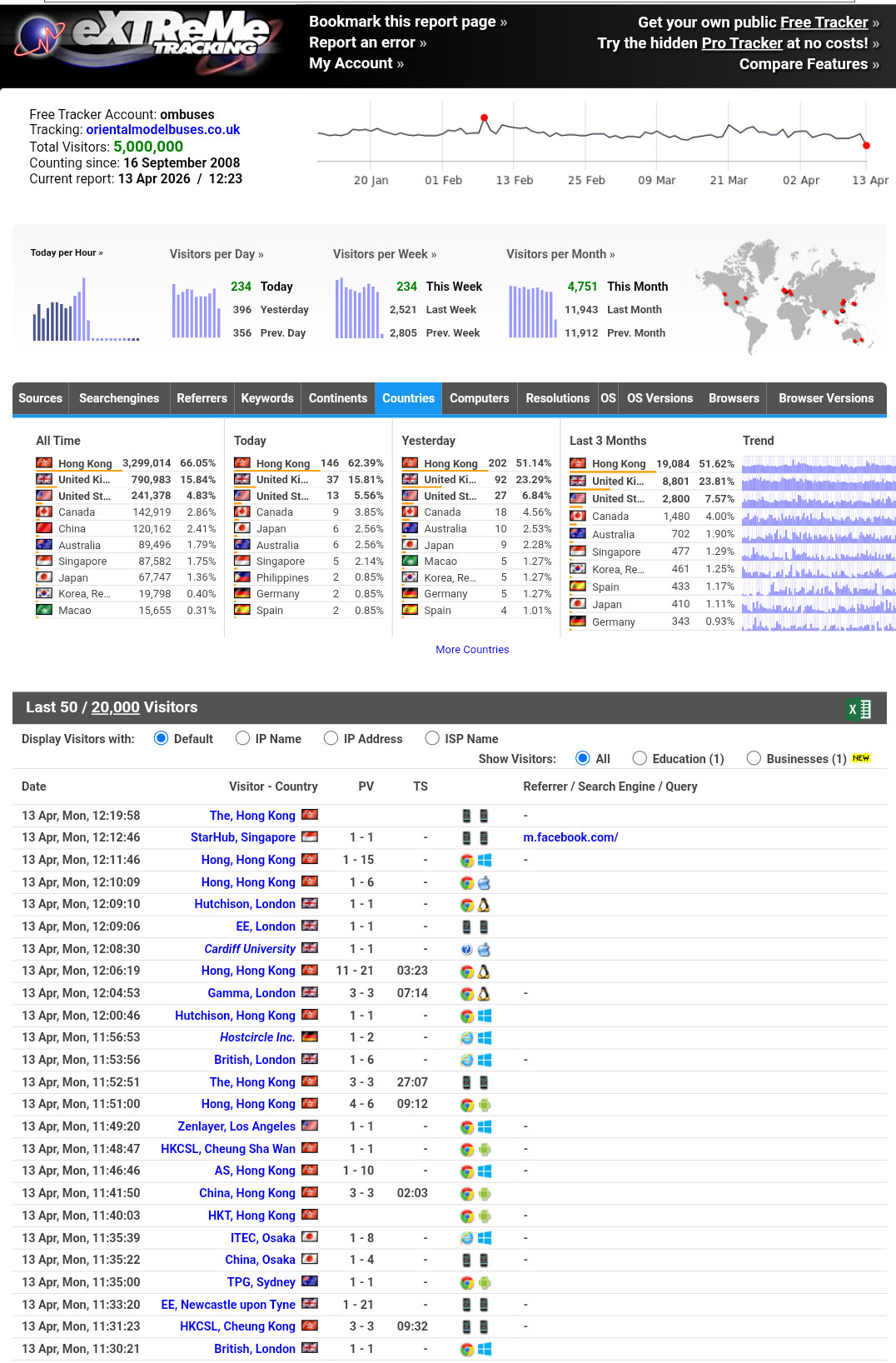This screenshot has width=896, height=1363.
Task: Switch to the Browsers tab
Action: click(x=734, y=398)
